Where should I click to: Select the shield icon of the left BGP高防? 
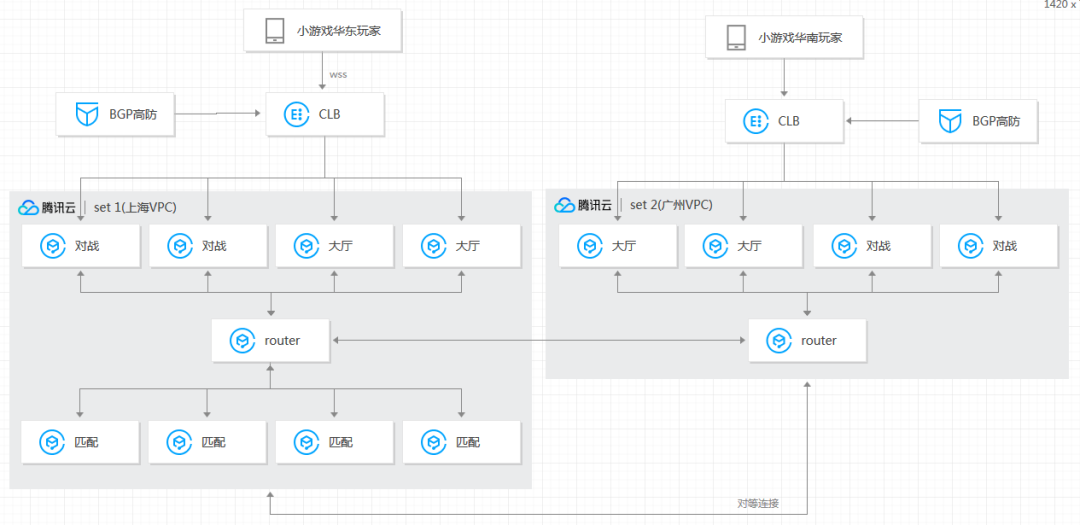87,115
